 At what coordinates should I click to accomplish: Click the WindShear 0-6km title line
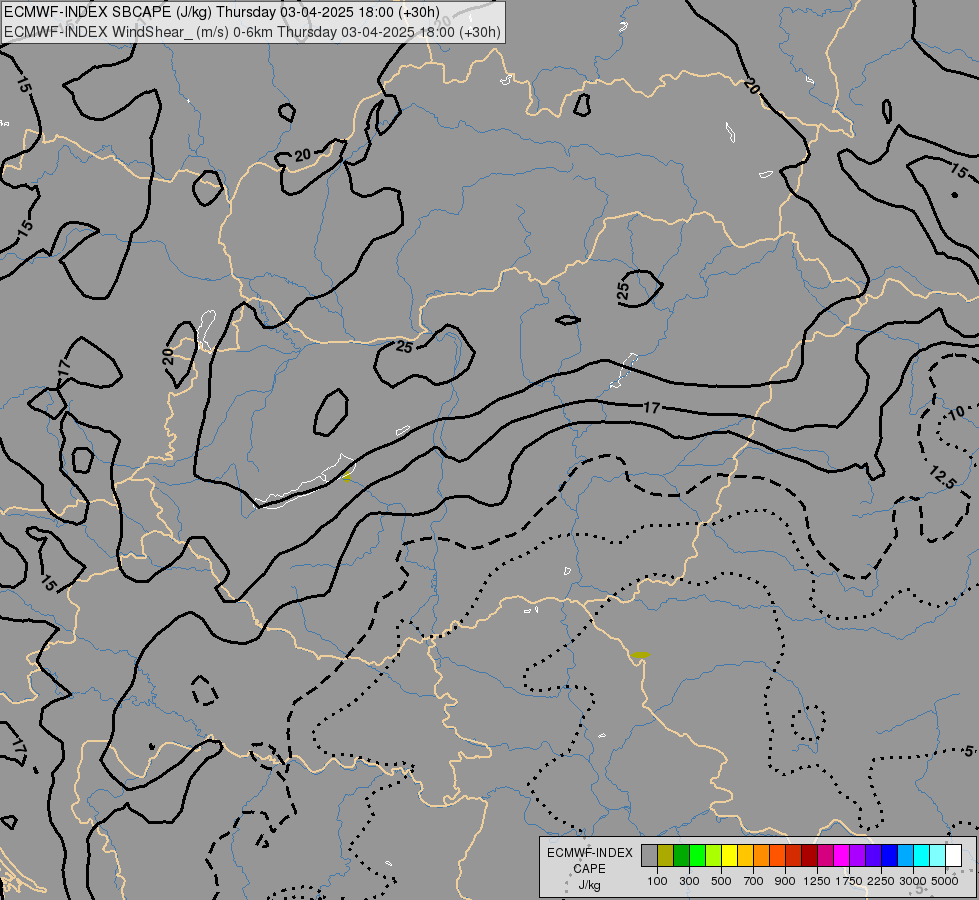[252, 32]
